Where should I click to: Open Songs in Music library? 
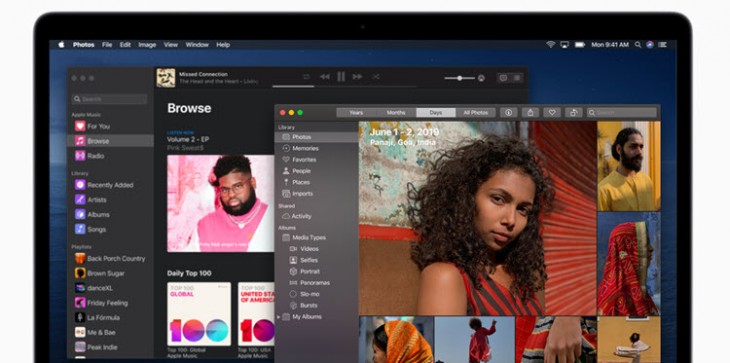pos(110,229)
